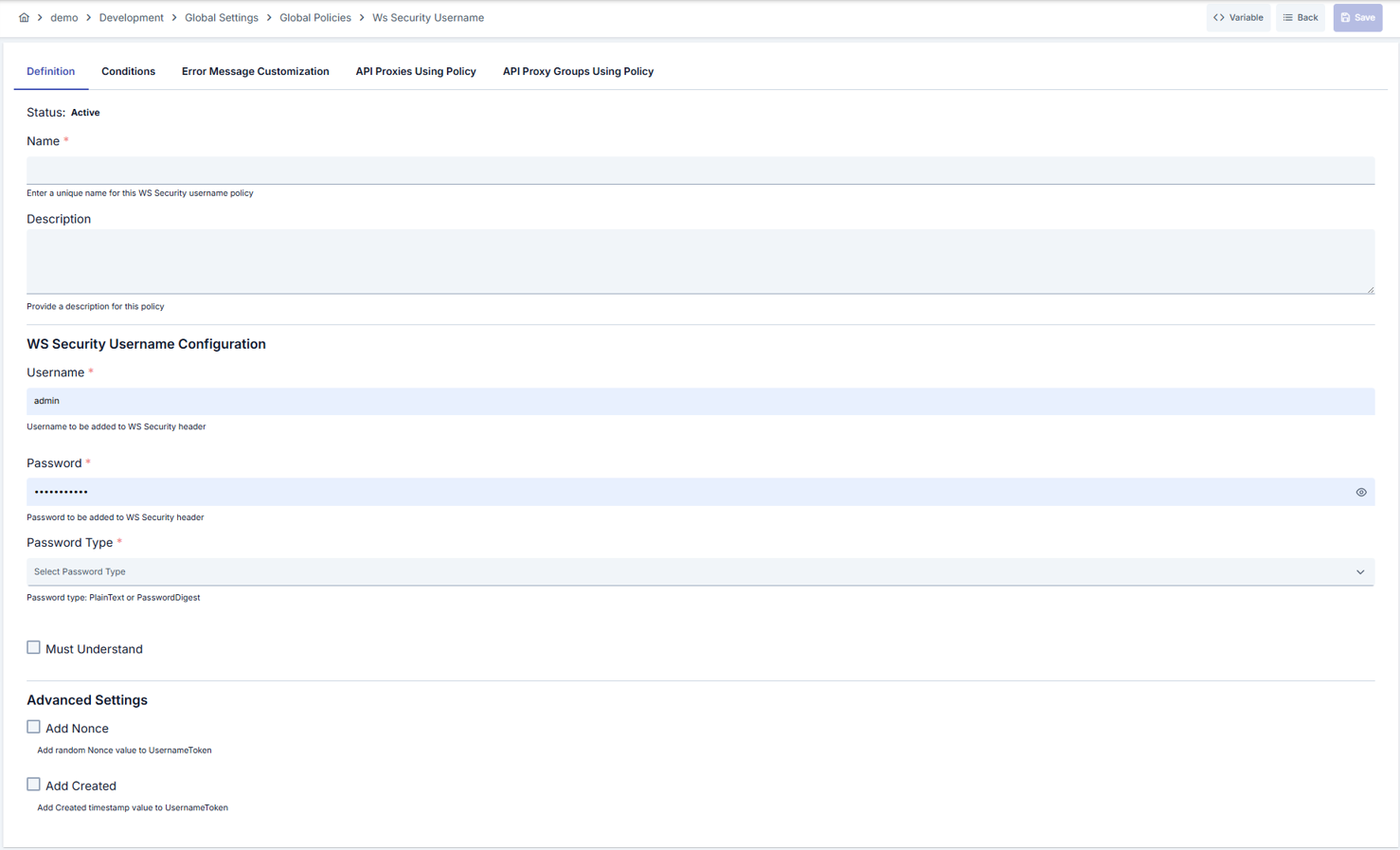Screen dimensions: 1400x850
Task: Navigate to Global Settings breadcrumb
Action: pyautogui.click(x=222, y=17)
